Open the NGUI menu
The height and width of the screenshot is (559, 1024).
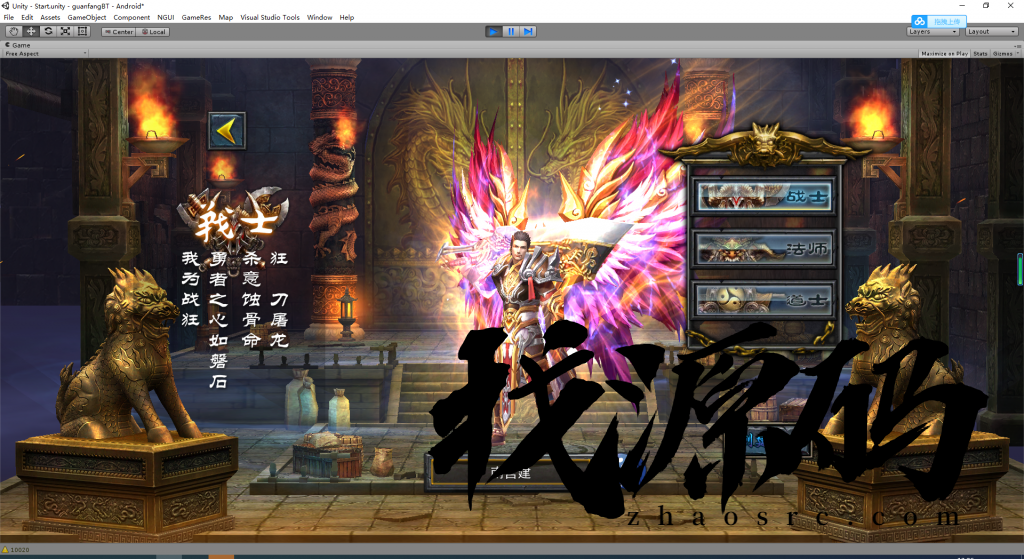coord(166,18)
